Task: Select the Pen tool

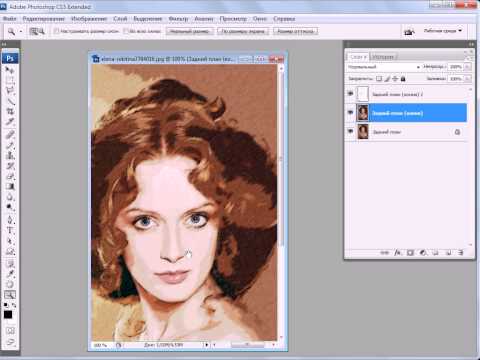Action: (10, 220)
